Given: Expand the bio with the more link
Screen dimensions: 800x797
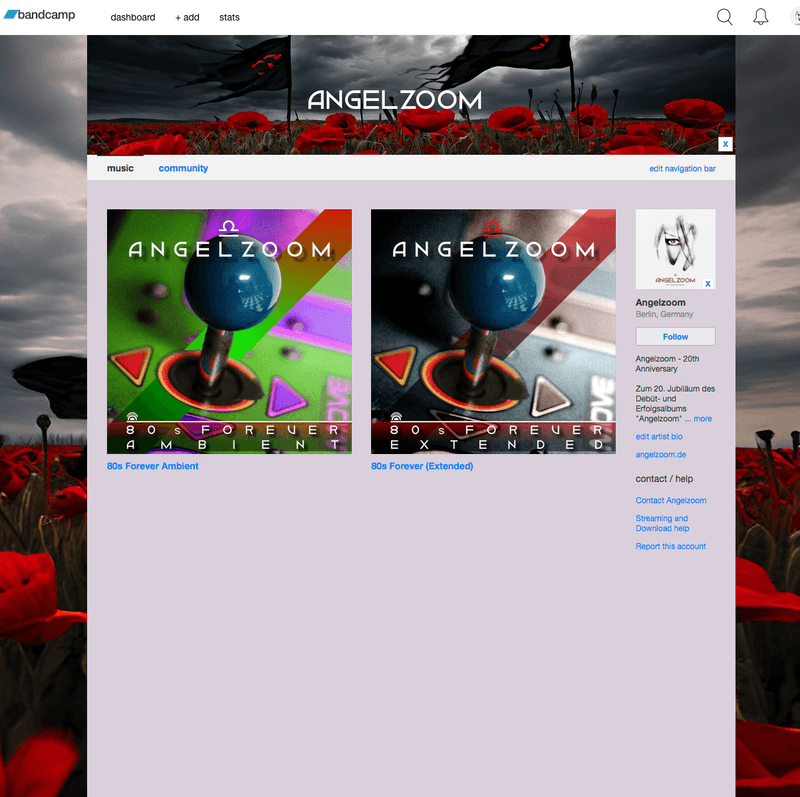Looking at the screenshot, I should coord(703,419).
